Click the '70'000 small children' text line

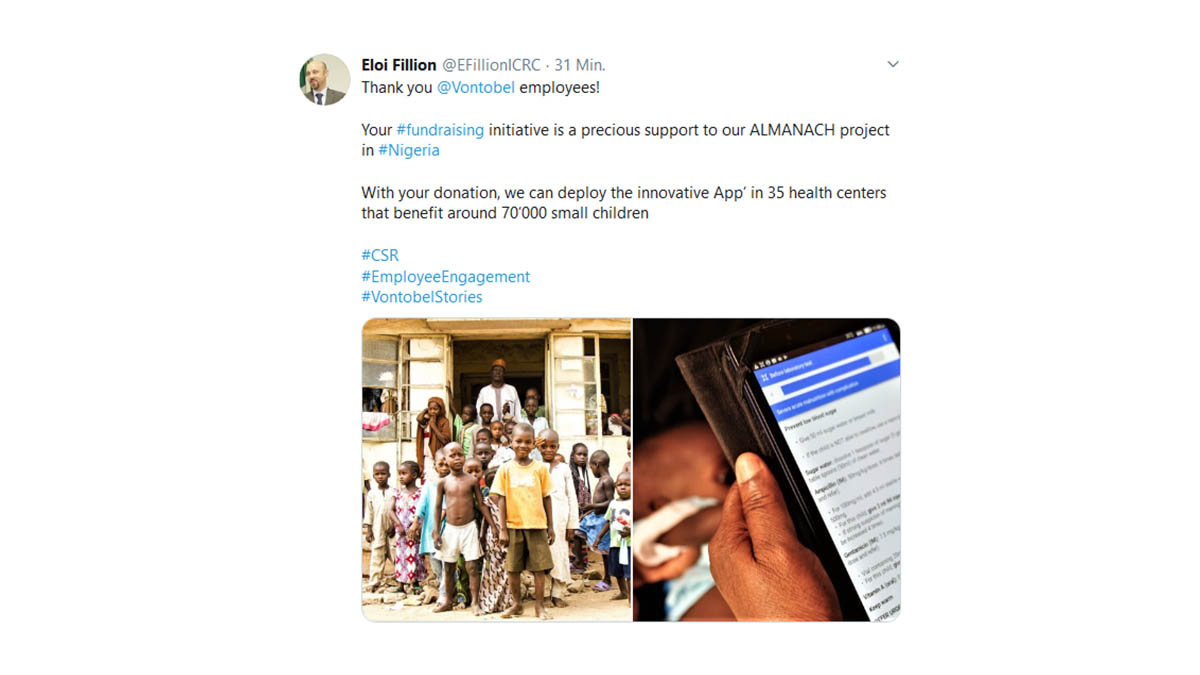(x=505, y=213)
